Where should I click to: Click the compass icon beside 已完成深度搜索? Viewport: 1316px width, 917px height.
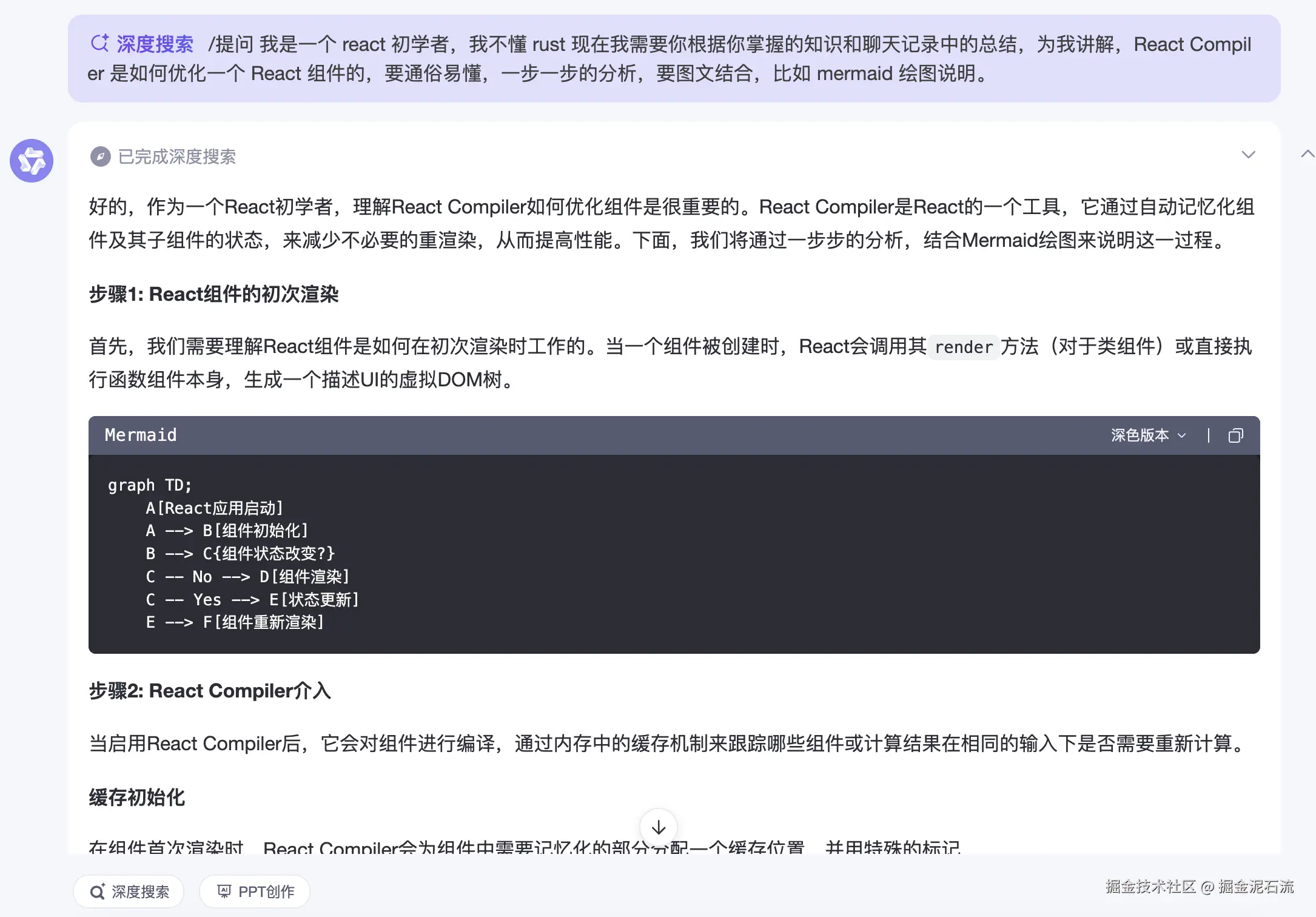pos(100,157)
